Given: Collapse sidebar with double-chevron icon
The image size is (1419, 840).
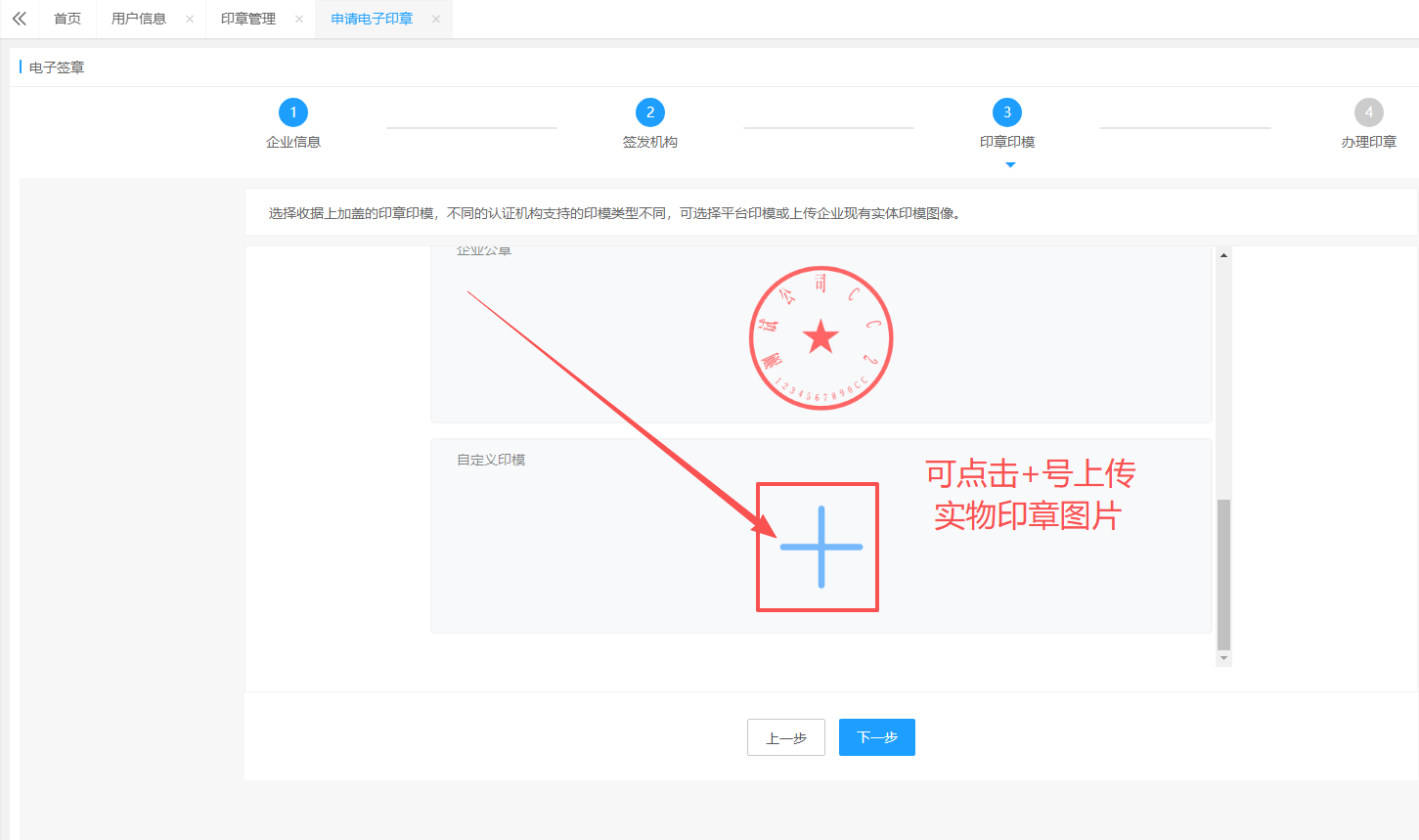Looking at the screenshot, I should click(x=19, y=19).
